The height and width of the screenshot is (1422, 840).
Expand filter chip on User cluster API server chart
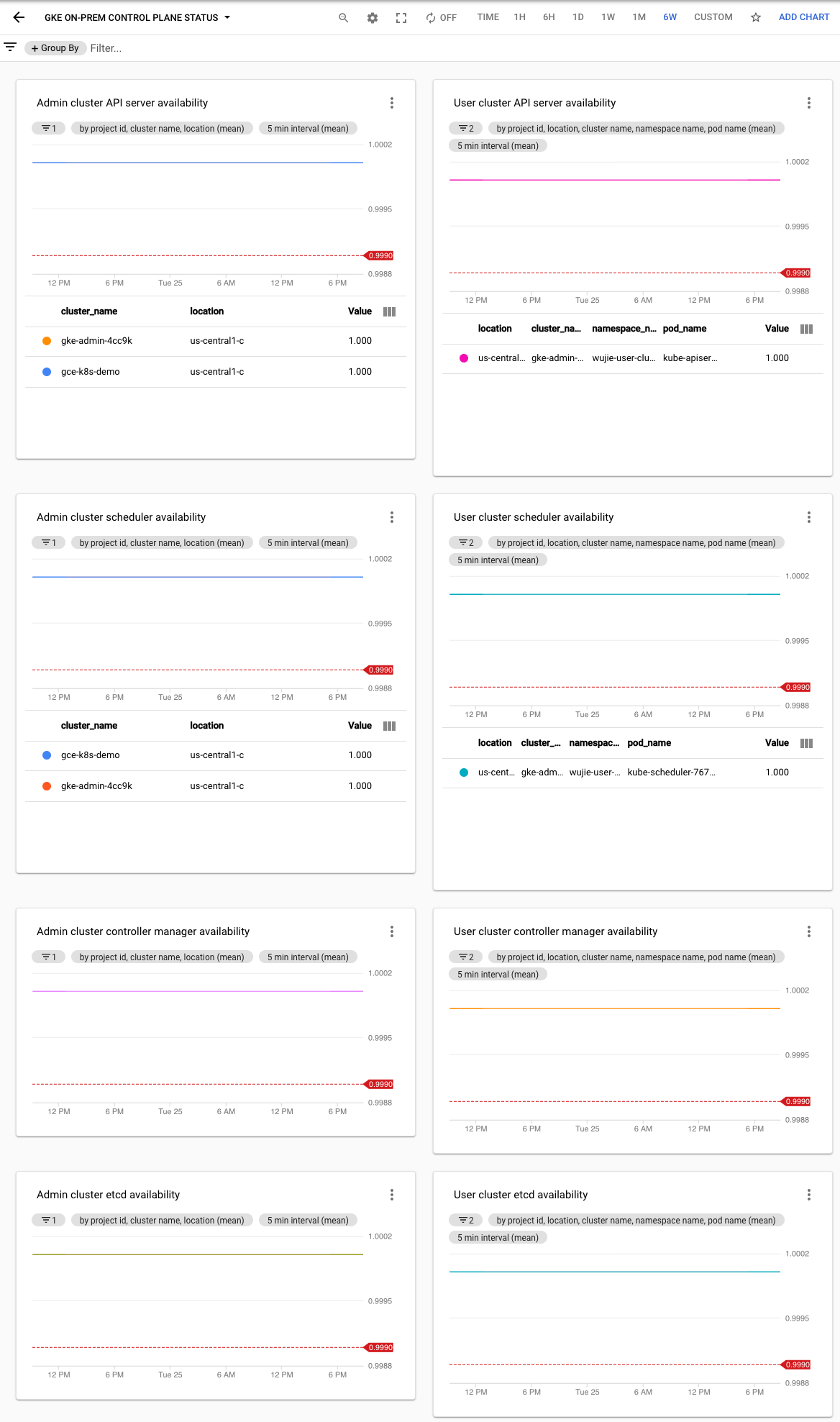[466, 129]
